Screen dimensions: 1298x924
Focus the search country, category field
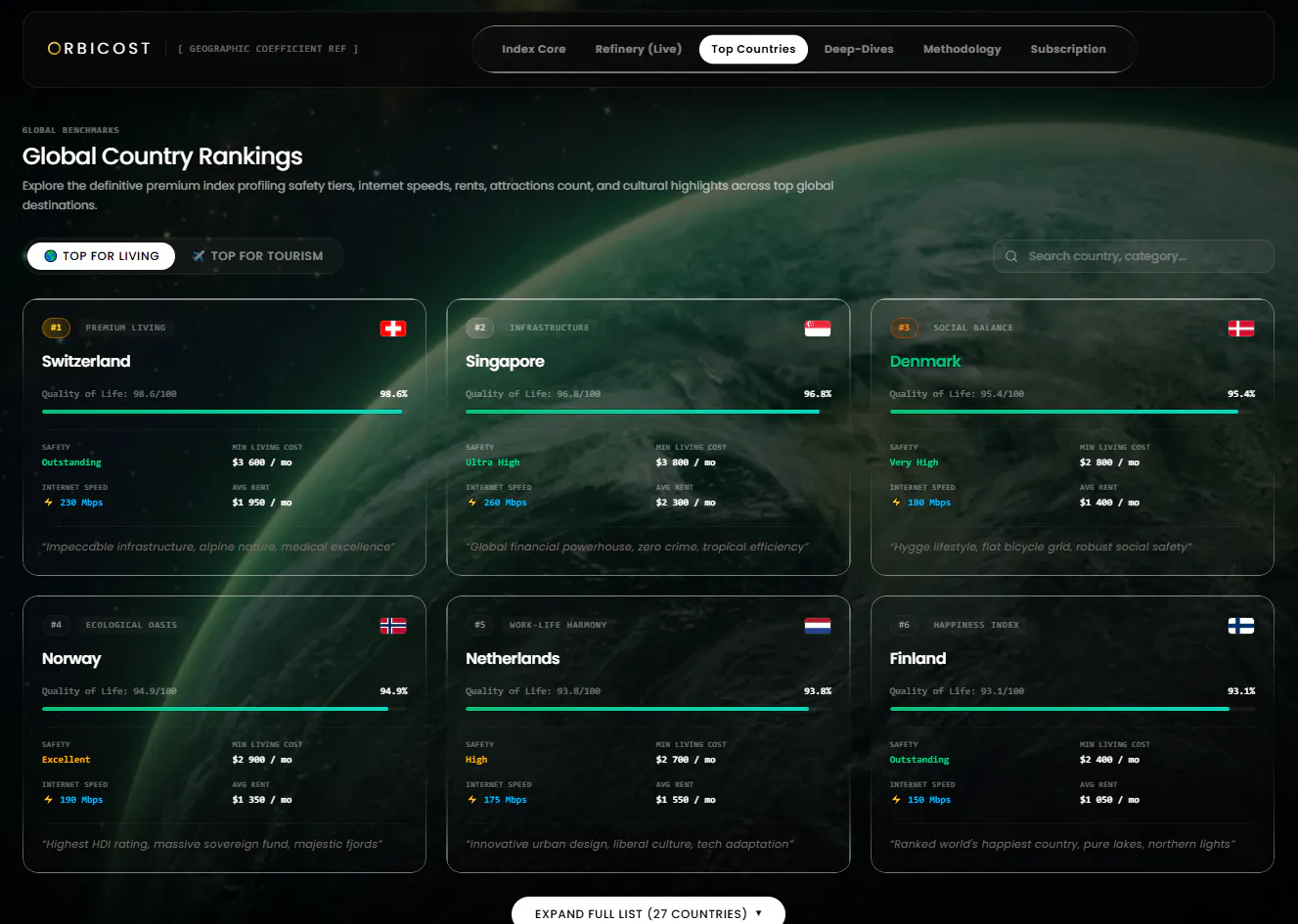coord(1134,256)
